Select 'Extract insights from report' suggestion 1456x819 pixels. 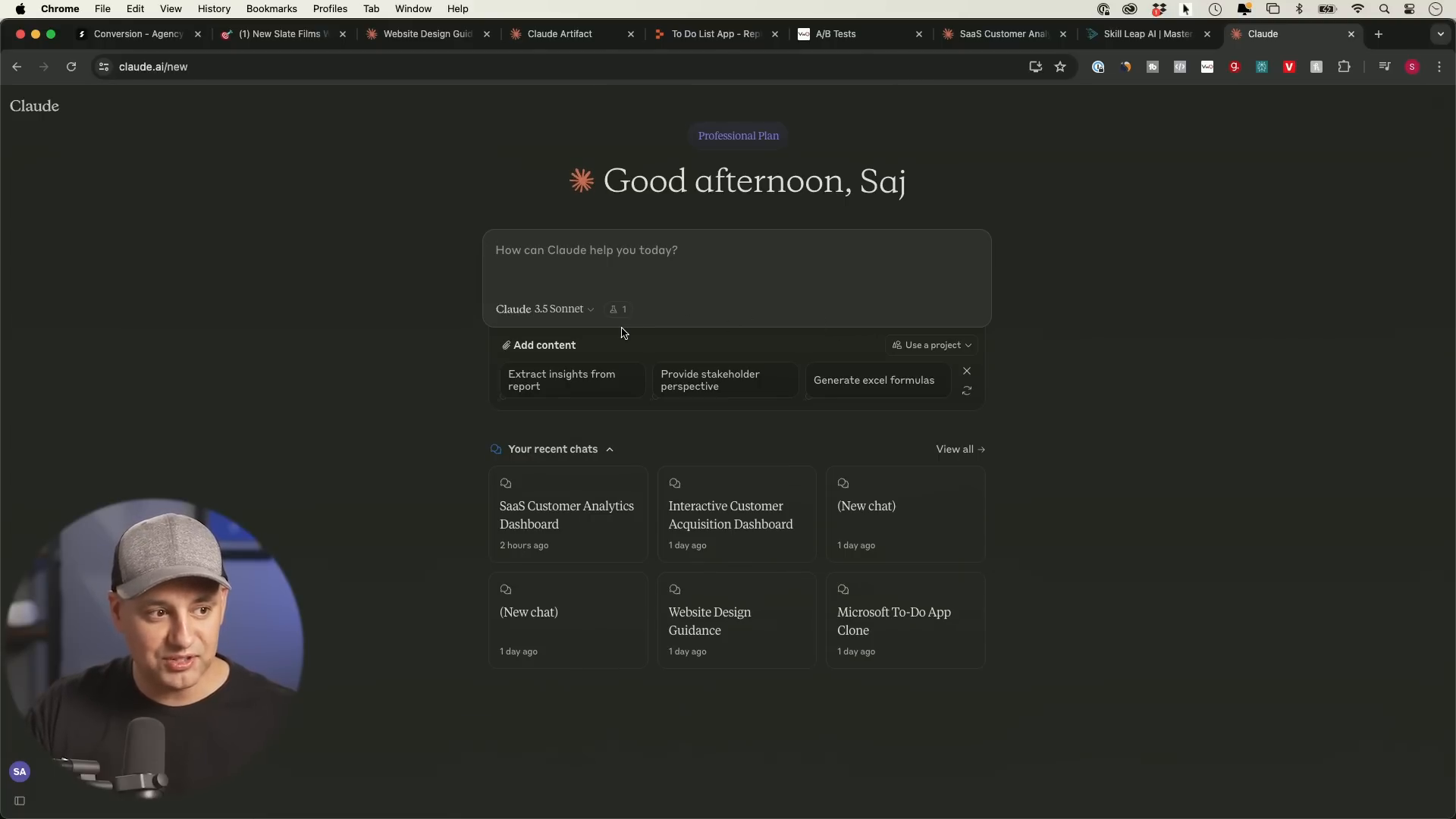coord(571,380)
